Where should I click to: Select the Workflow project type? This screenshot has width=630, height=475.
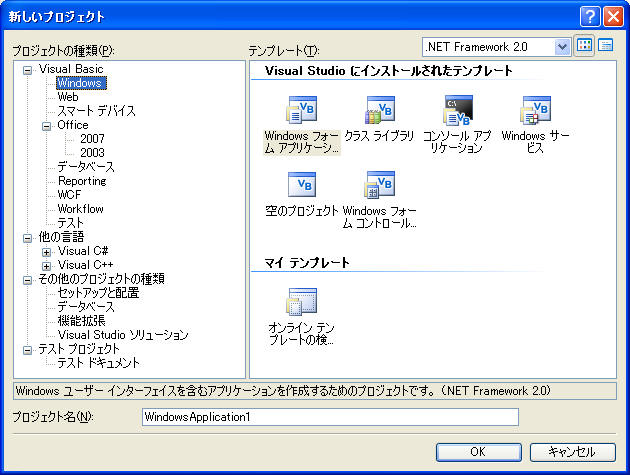(x=80, y=209)
